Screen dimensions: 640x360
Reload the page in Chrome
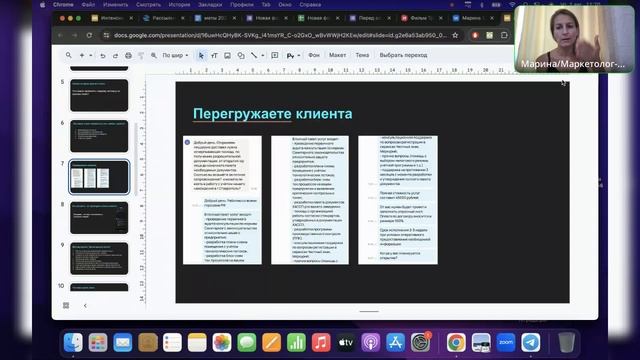click(x=89, y=36)
